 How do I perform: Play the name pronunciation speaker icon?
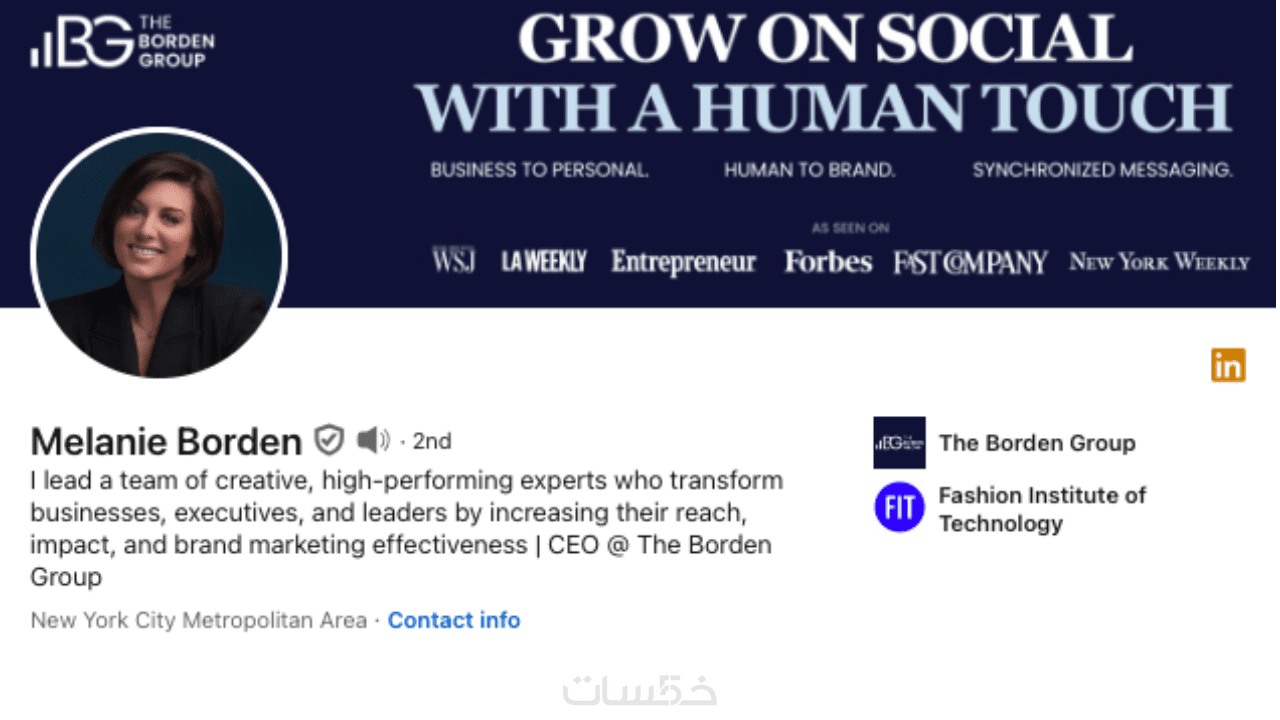[373, 440]
